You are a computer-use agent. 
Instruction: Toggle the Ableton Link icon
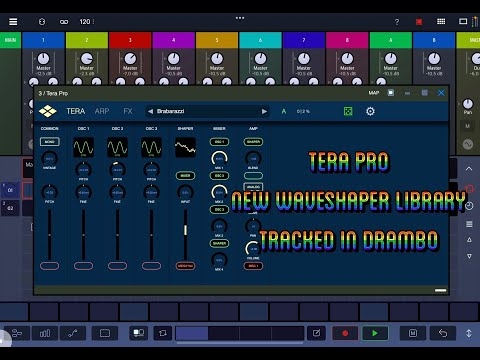click(64, 22)
